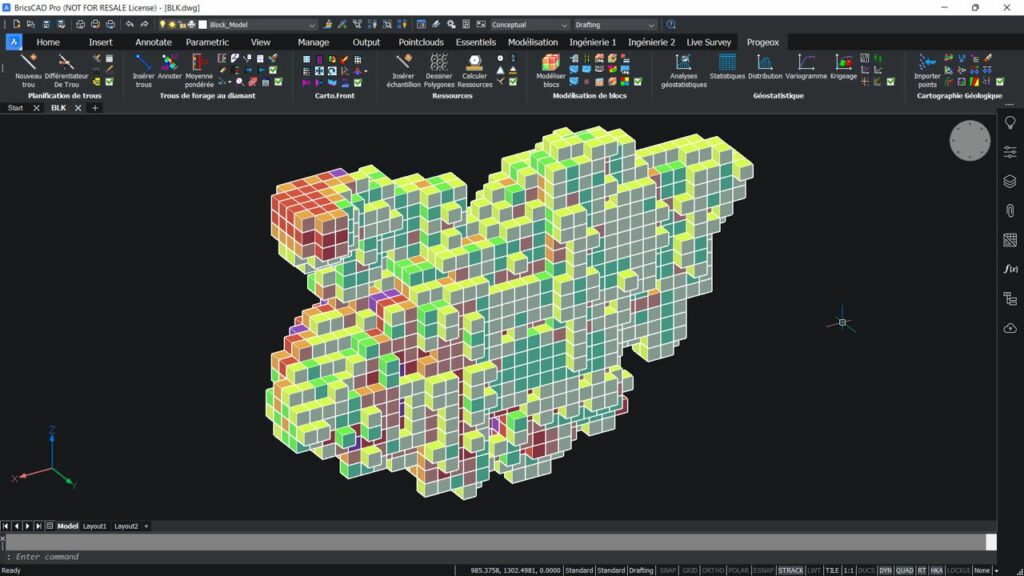The width and height of the screenshot is (1024, 576).
Task: Open Analyses géostatistiques tool
Action: click(683, 71)
